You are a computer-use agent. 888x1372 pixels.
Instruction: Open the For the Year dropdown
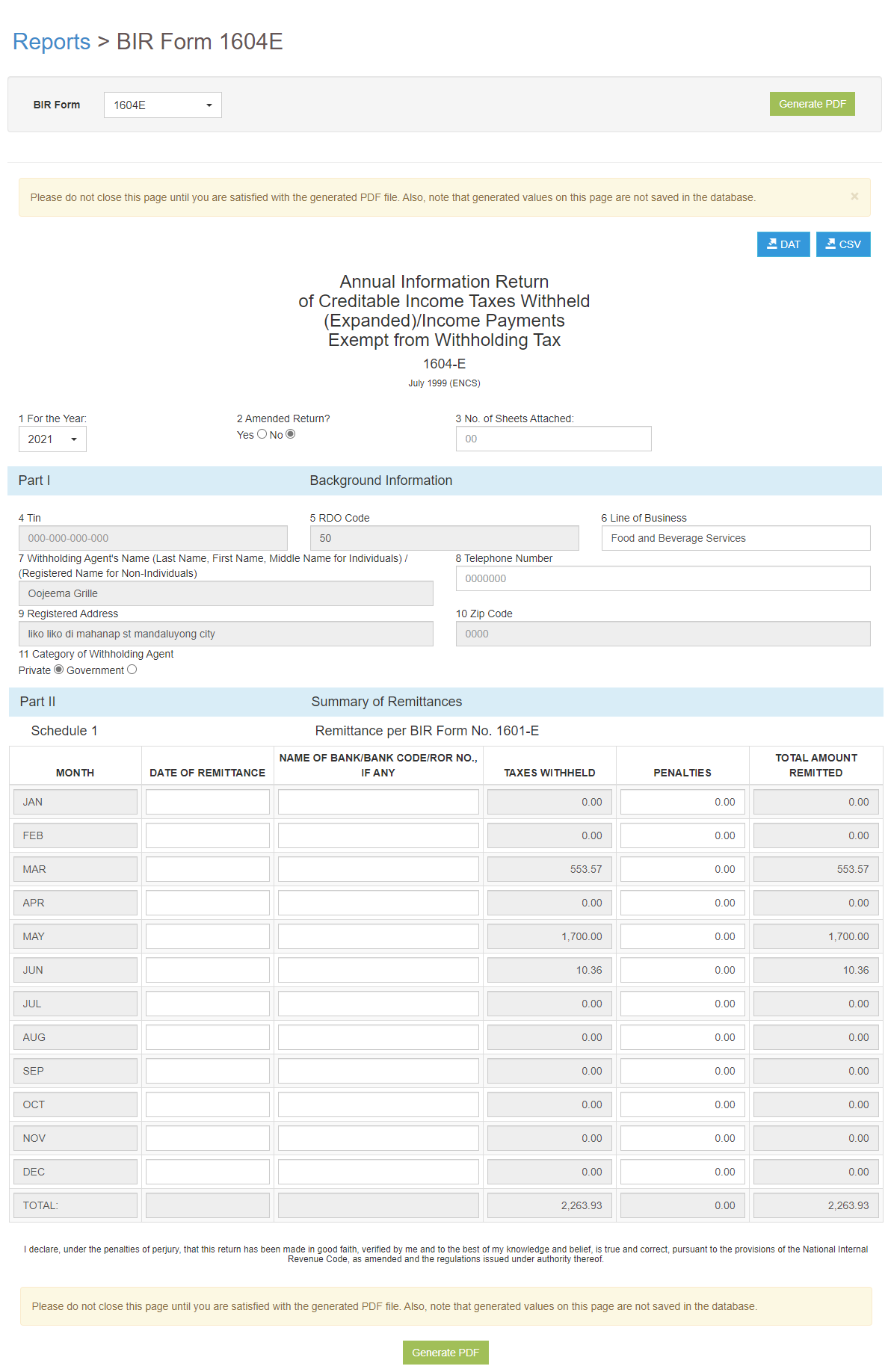point(52,439)
